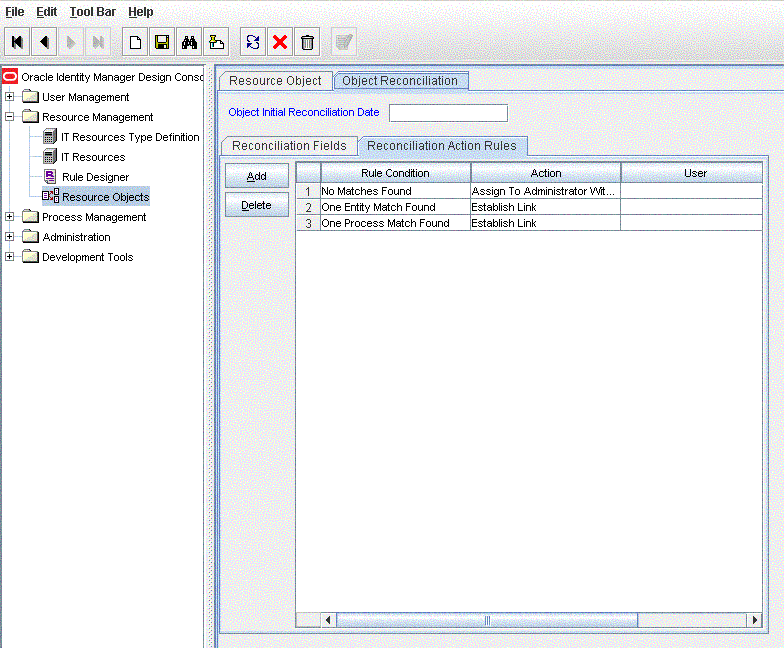
Task: Click the Resource Management folder icon
Action: pos(30,116)
